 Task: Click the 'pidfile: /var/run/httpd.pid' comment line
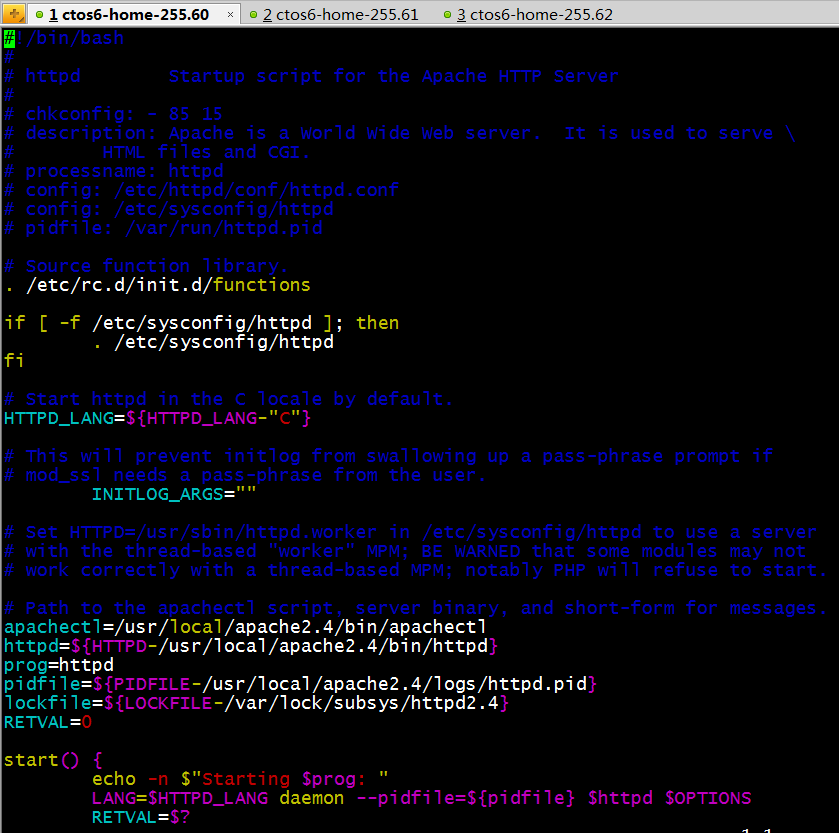[x=163, y=228]
